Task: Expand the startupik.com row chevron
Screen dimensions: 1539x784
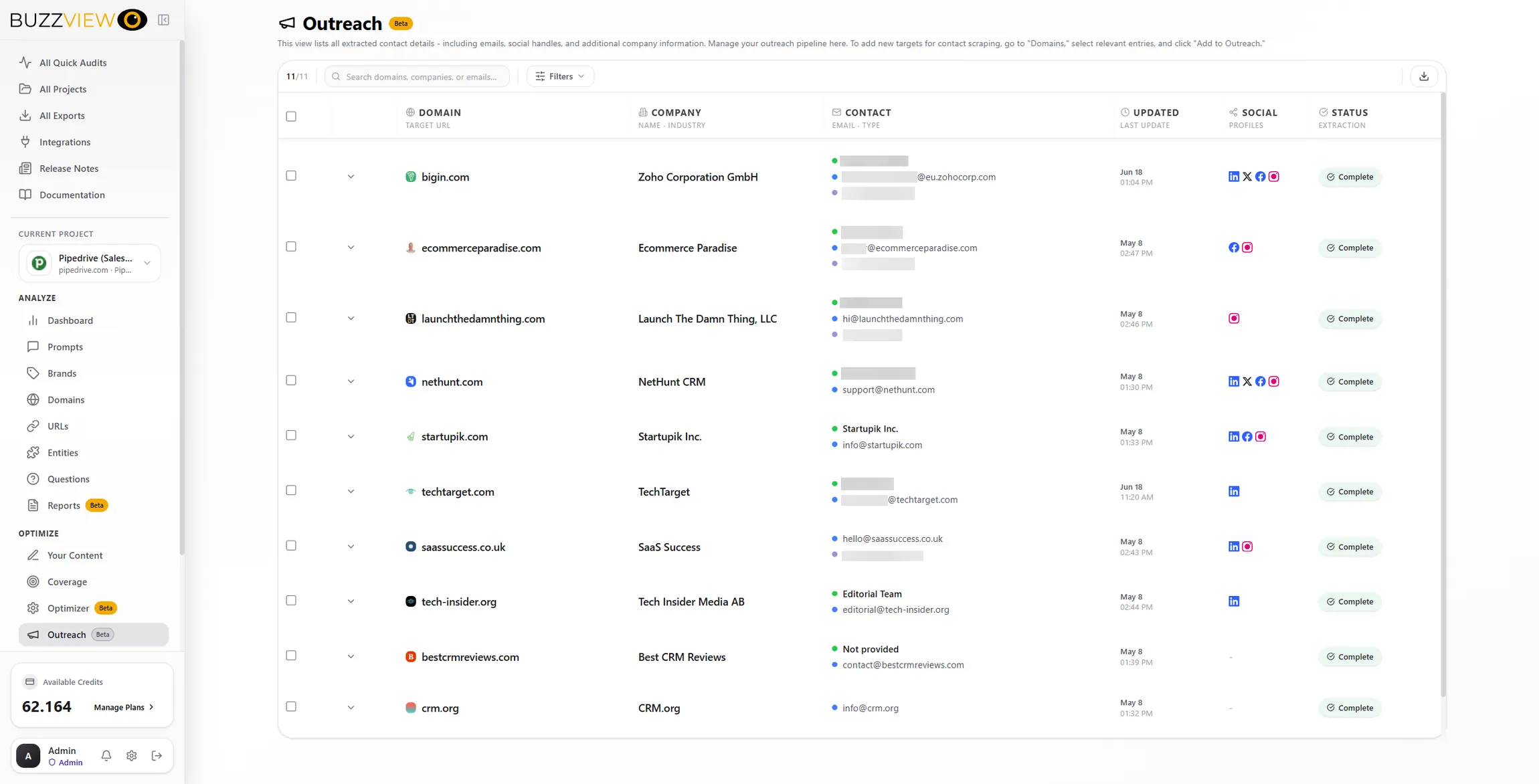Action: (351, 437)
